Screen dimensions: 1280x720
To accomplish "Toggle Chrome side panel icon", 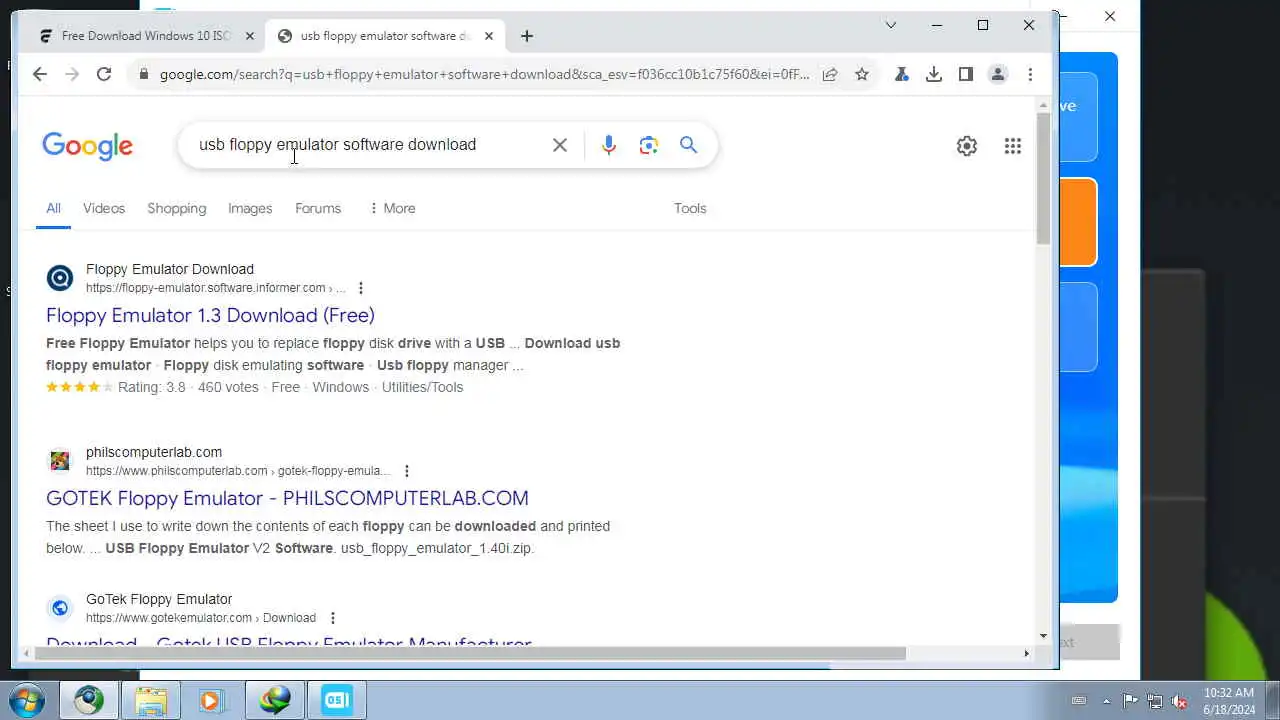I will [966, 74].
